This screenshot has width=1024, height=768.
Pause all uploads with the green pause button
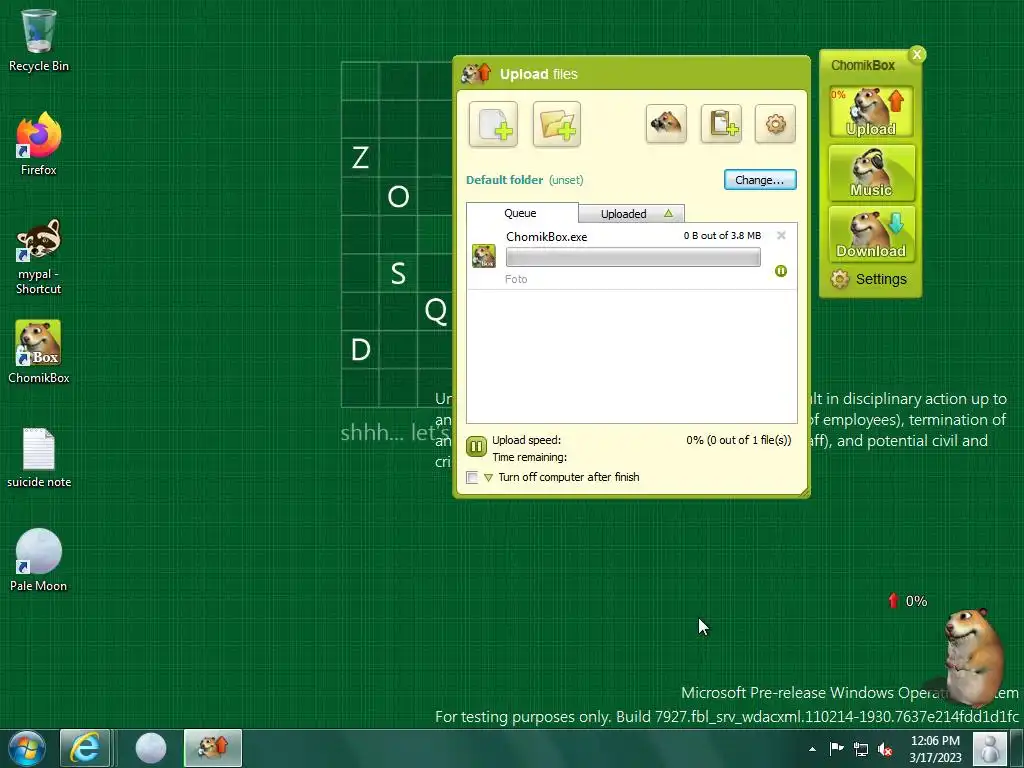tap(476, 447)
